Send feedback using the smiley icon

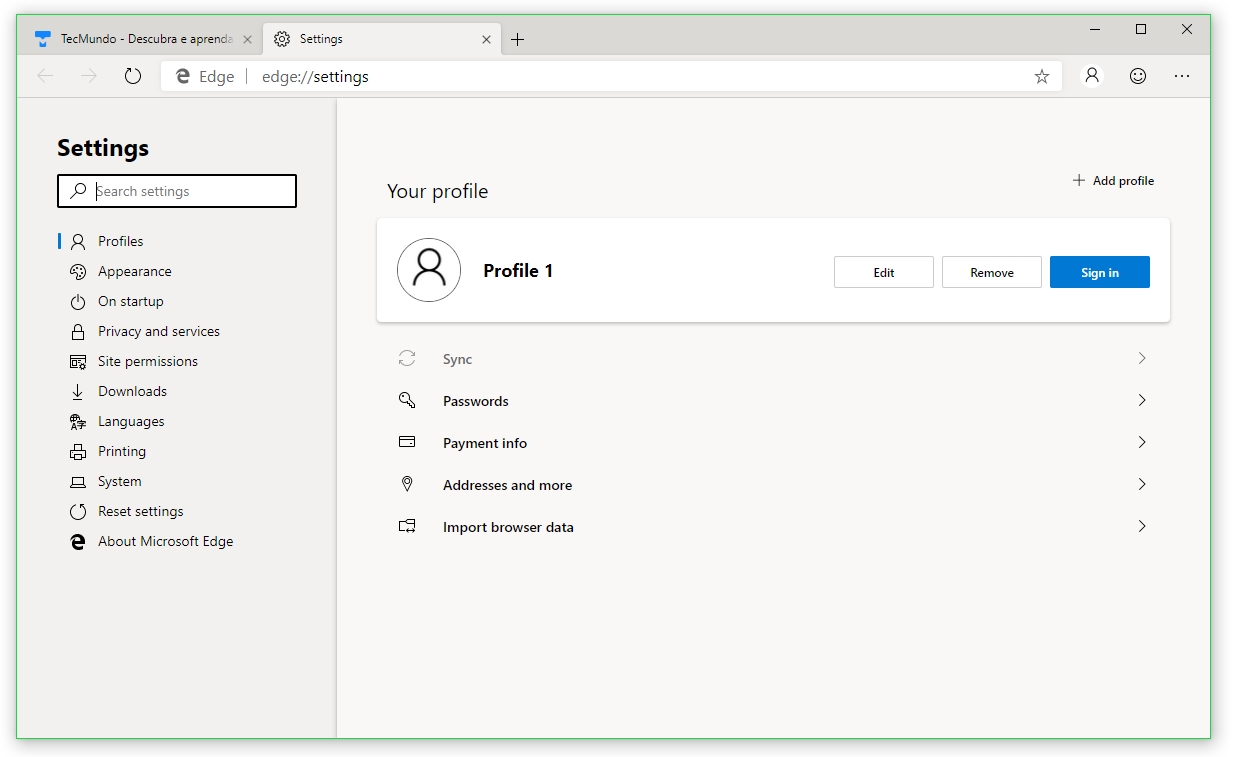point(1138,76)
